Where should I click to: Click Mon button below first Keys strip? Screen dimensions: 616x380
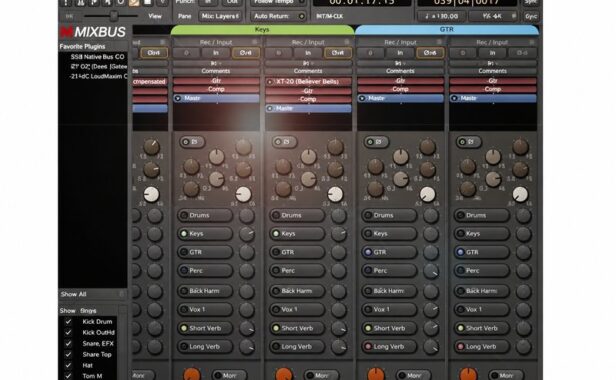230,376
